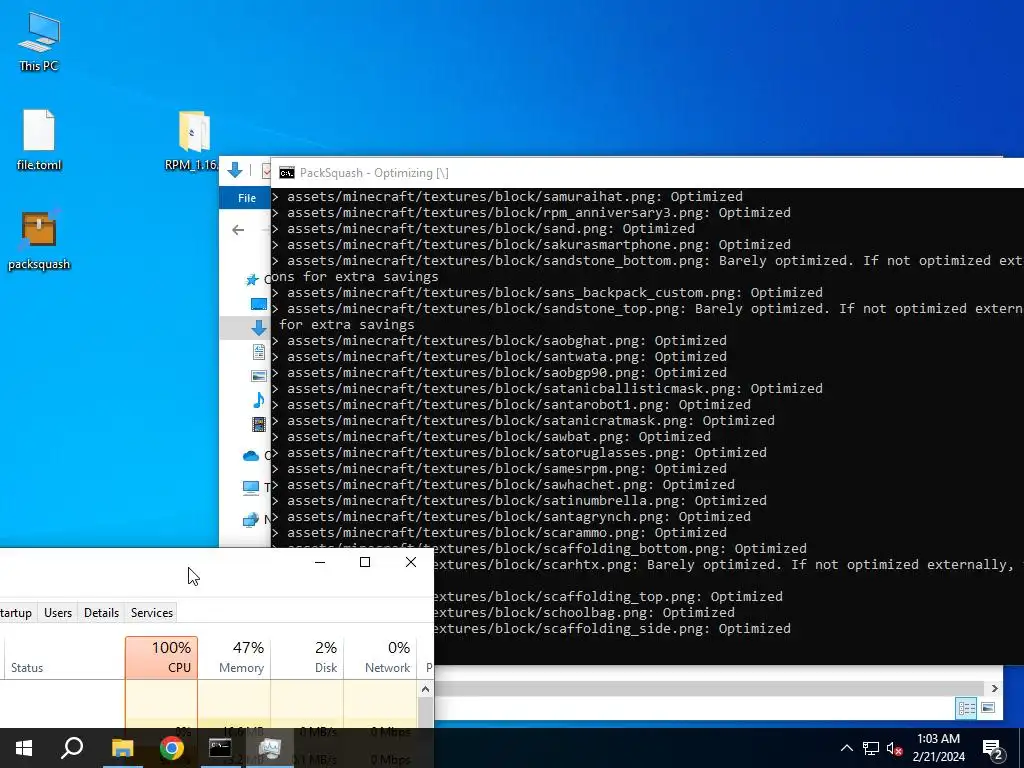Sort by Status column in Task Manager
The width and height of the screenshot is (1024, 768).
[64, 658]
